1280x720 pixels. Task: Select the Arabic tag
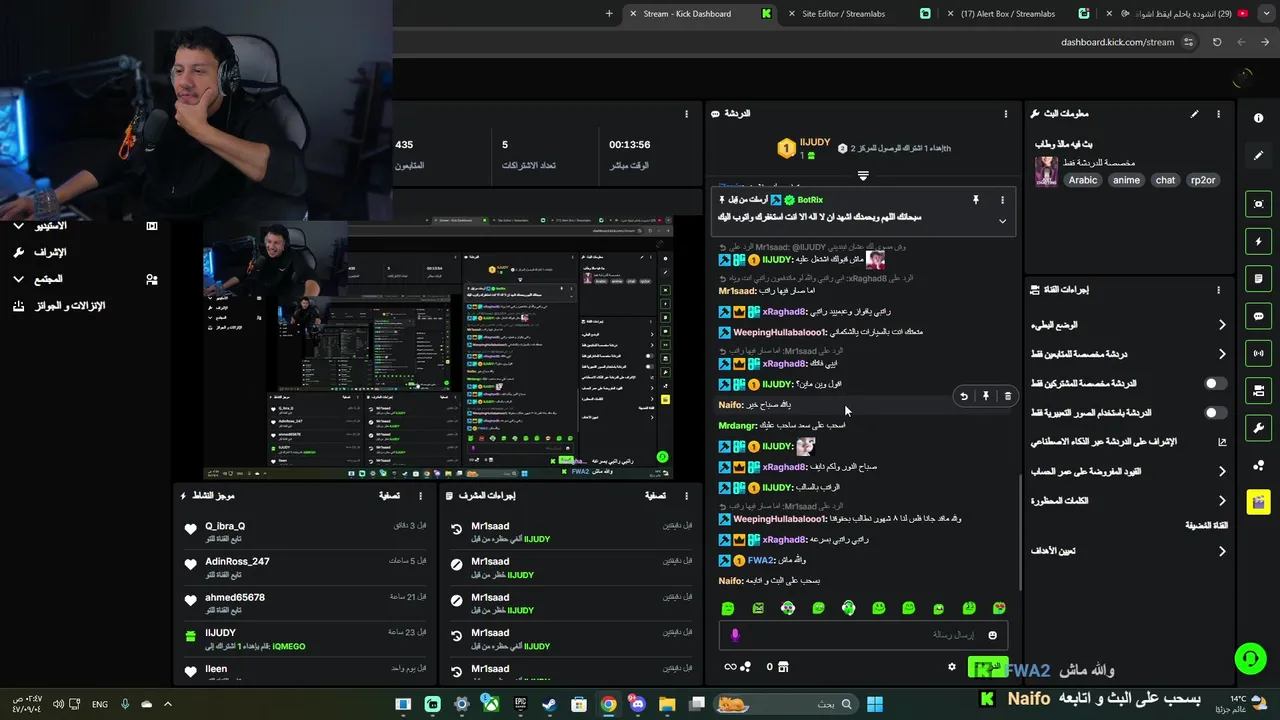[1083, 180]
